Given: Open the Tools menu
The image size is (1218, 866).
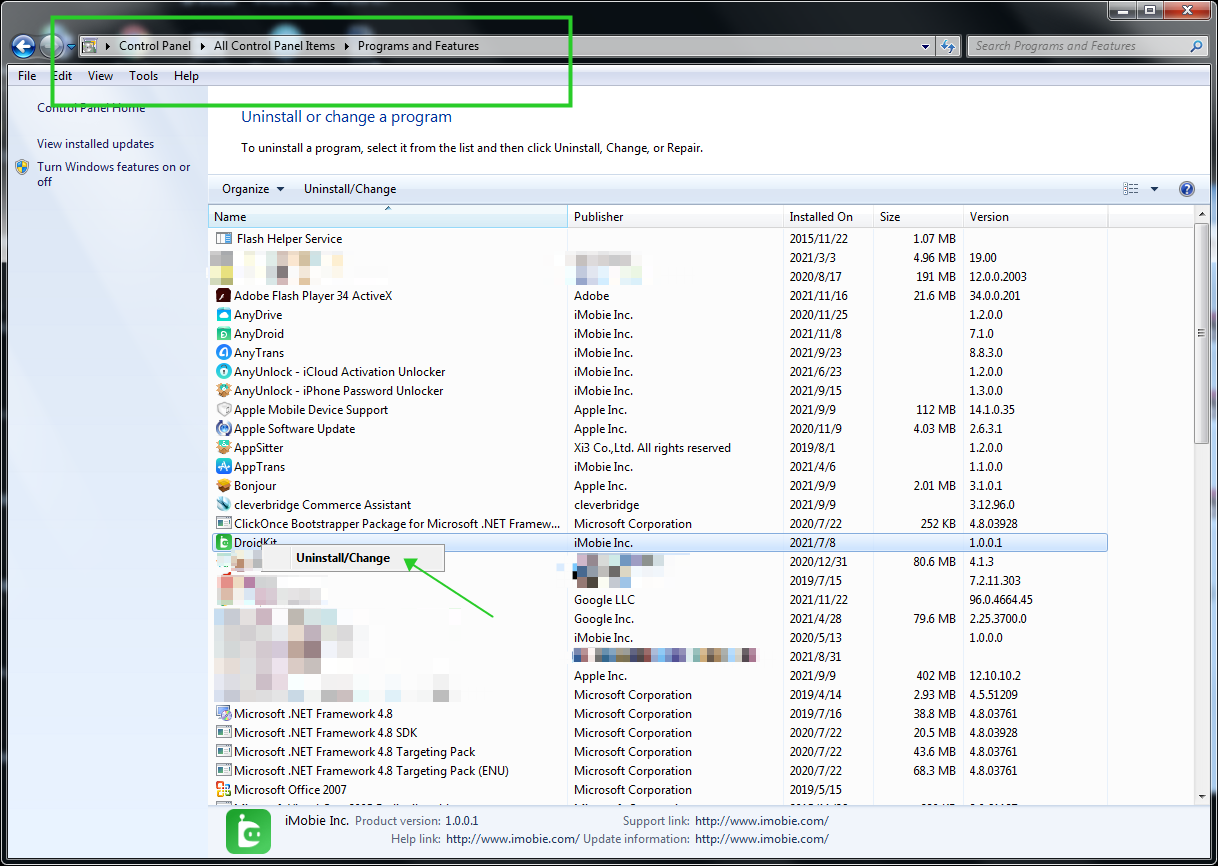Looking at the screenshot, I should click(x=143, y=76).
